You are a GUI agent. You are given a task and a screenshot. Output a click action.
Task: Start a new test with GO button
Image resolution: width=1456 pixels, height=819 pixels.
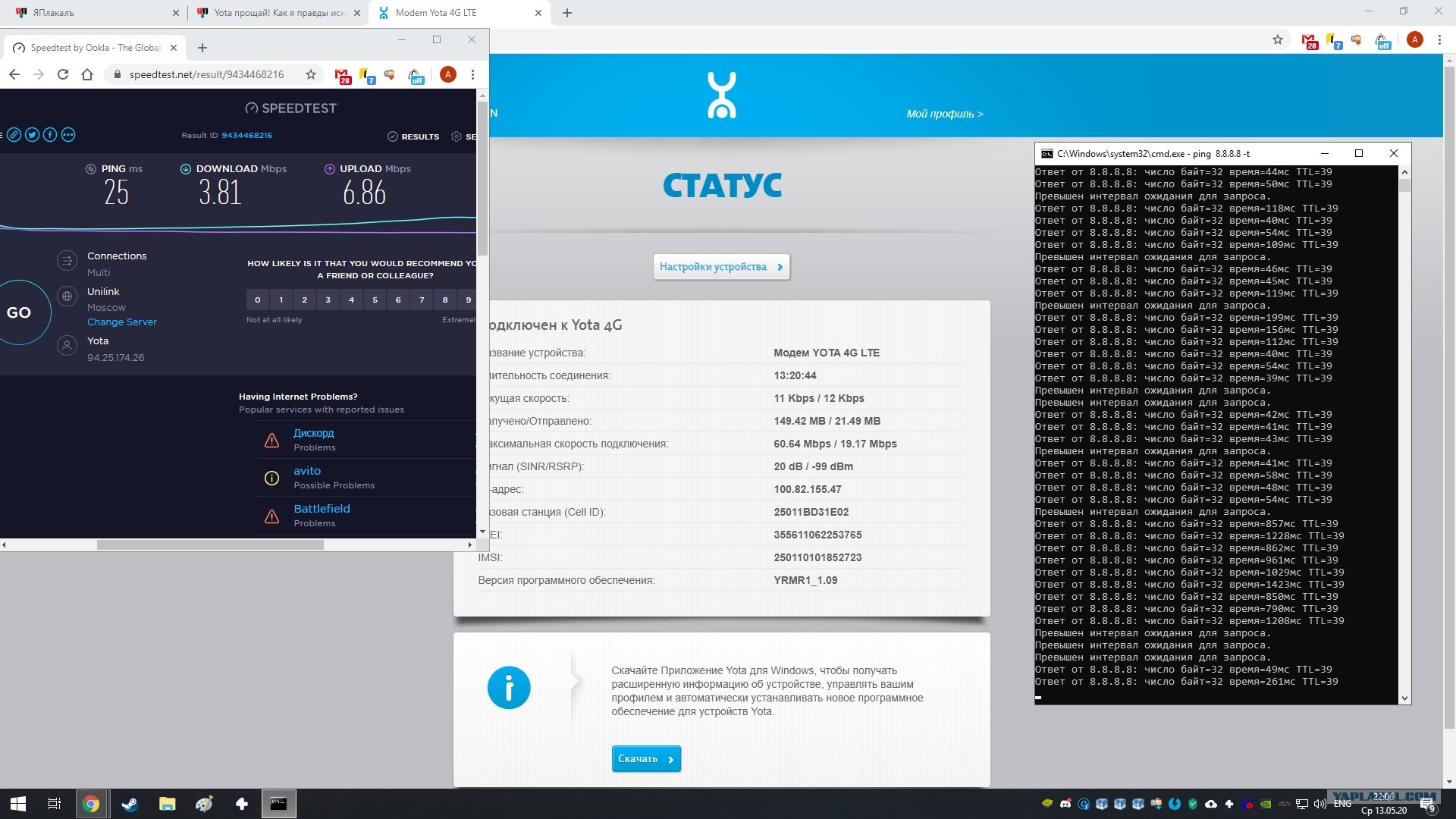click(x=20, y=312)
